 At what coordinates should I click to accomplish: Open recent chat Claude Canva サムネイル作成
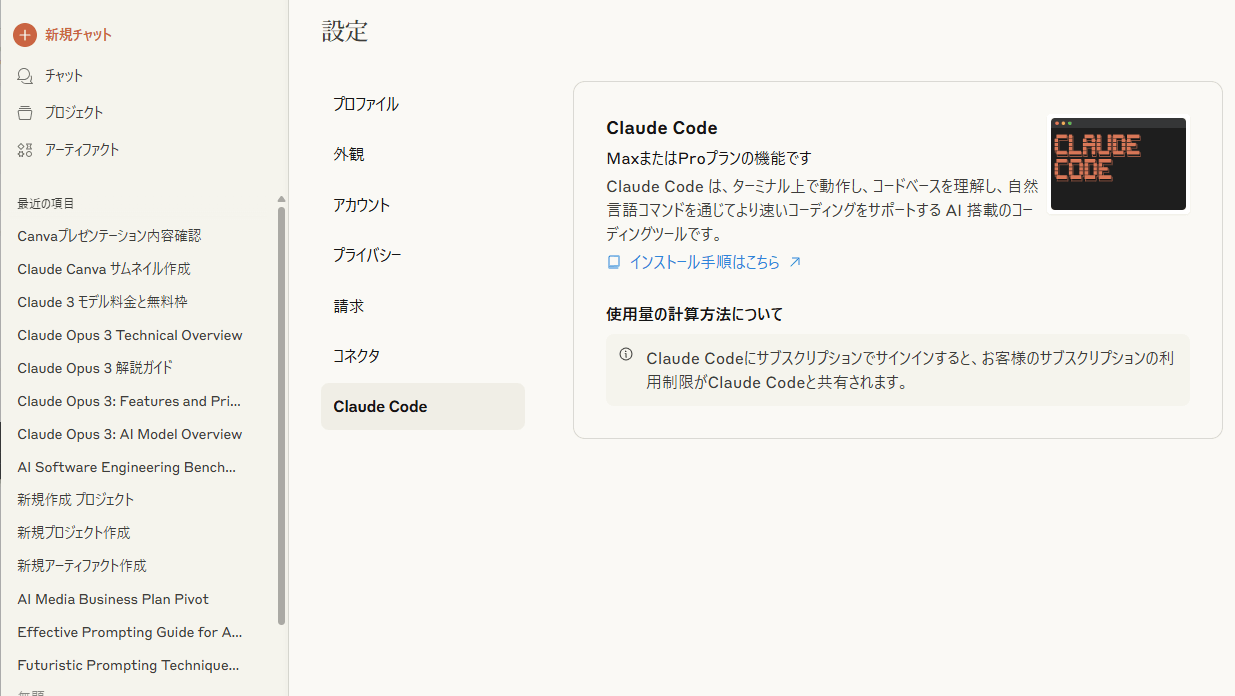pyautogui.click(x=104, y=269)
